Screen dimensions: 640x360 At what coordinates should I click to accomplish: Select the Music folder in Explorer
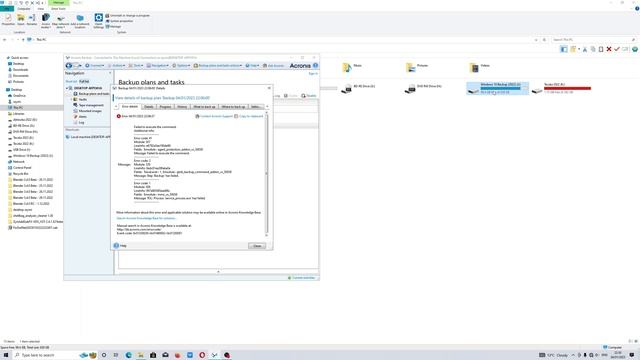pos(352,67)
